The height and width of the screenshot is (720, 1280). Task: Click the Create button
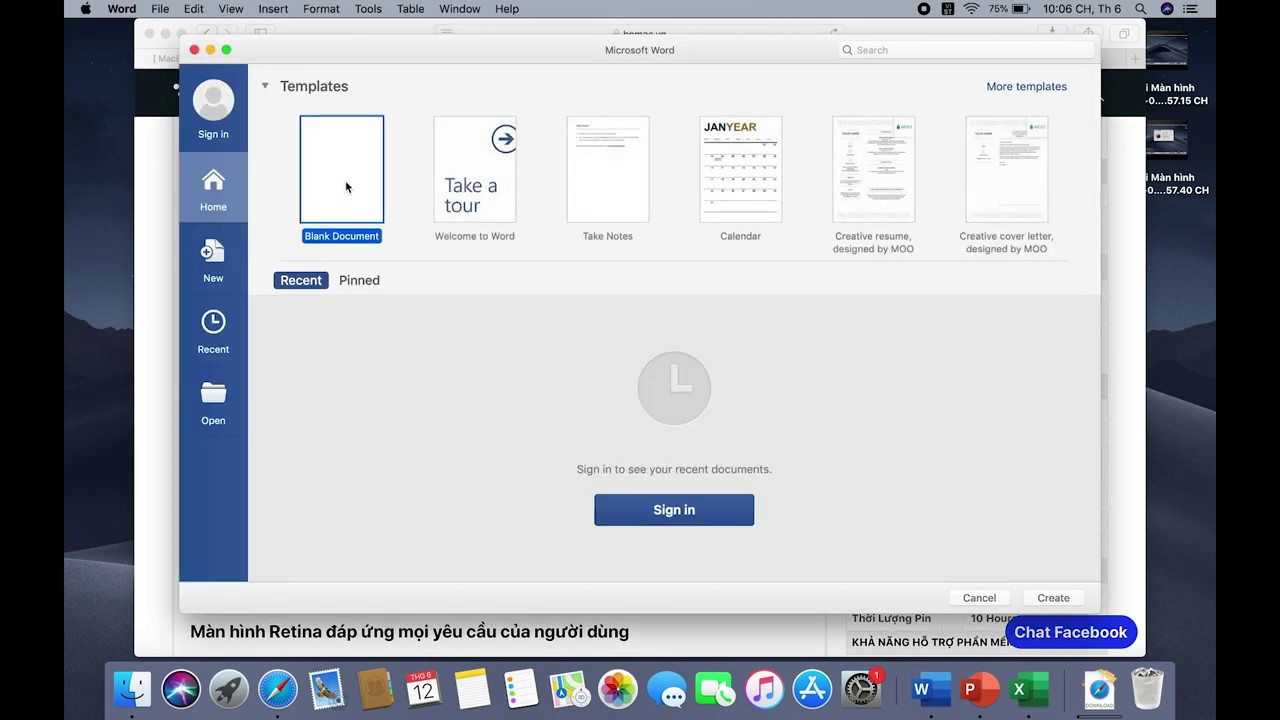1053,598
